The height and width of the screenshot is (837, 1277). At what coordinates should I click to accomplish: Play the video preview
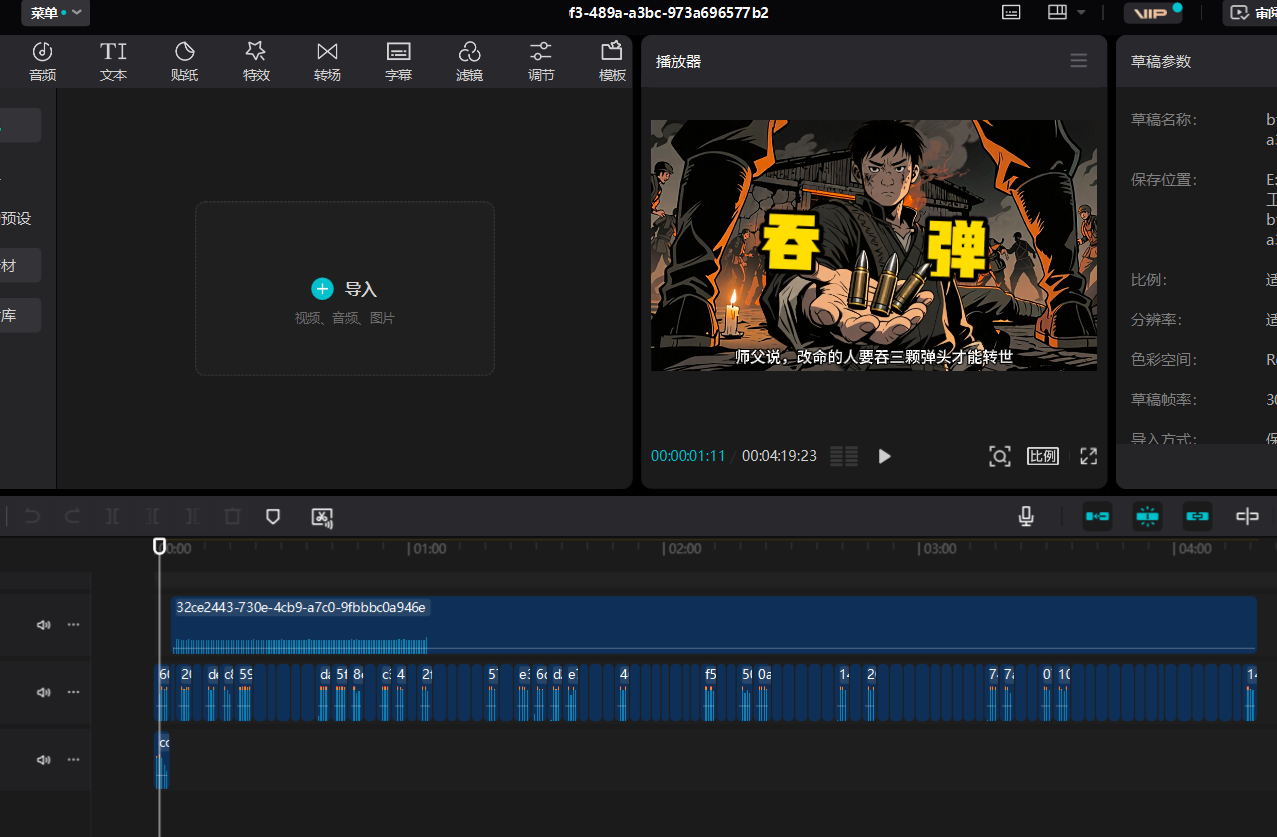pos(884,456)
